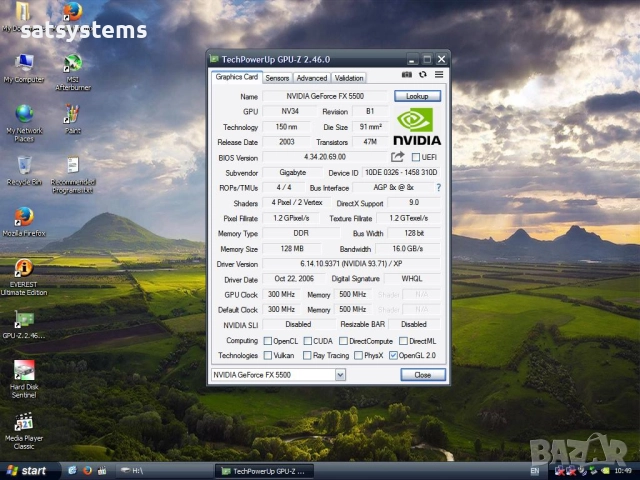Uncheck the OpenGL 2.0 checkbox

393,355
